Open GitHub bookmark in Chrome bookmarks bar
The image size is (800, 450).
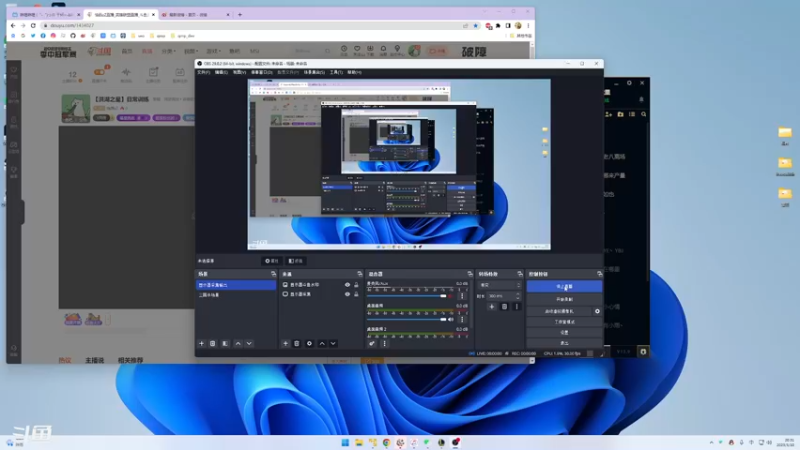pyautogui.click(x=73, y=36)
